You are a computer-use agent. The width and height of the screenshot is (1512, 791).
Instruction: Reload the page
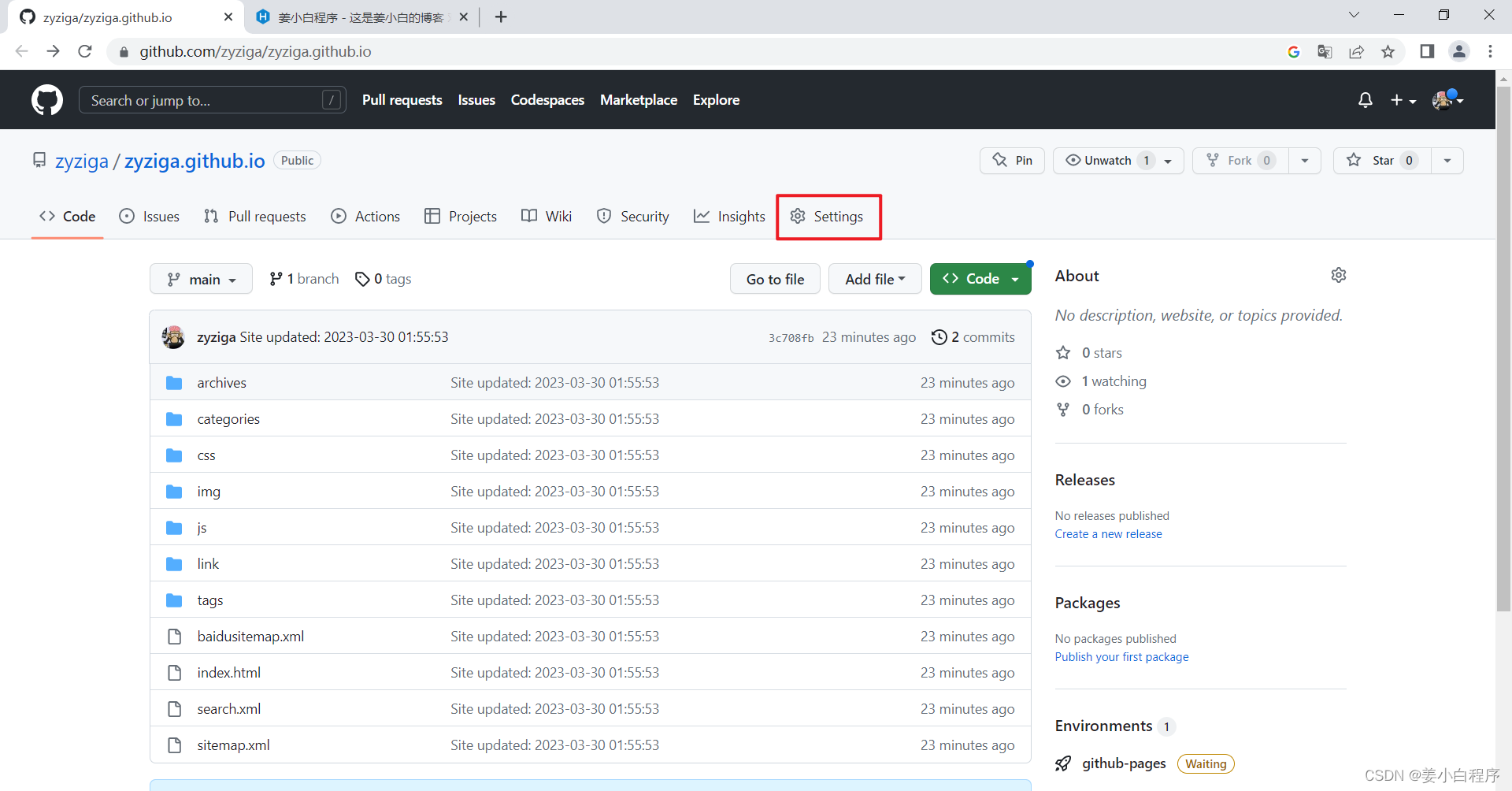(85, 51)
